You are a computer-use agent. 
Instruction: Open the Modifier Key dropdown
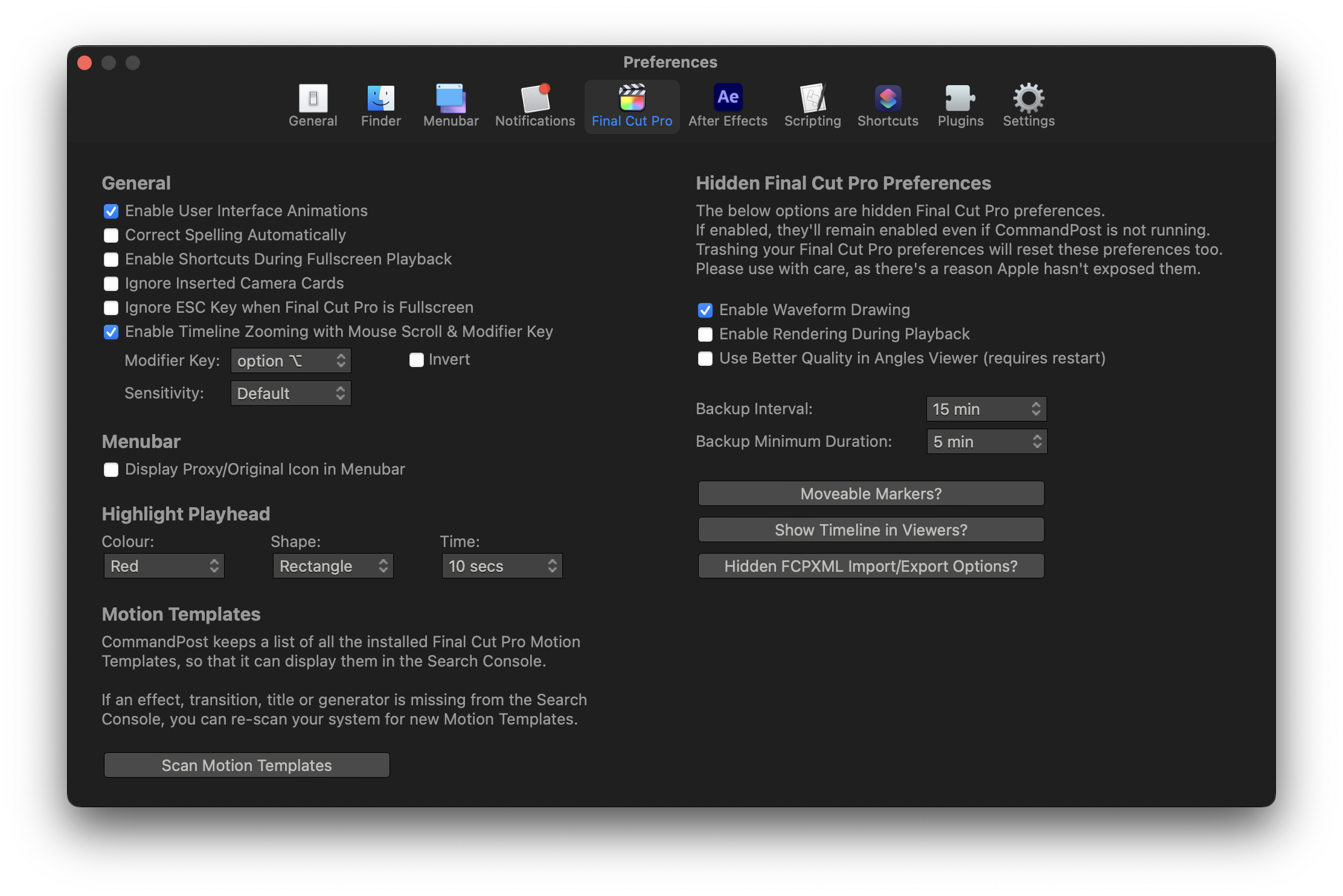pyautogui.click(x=291, y=360)
